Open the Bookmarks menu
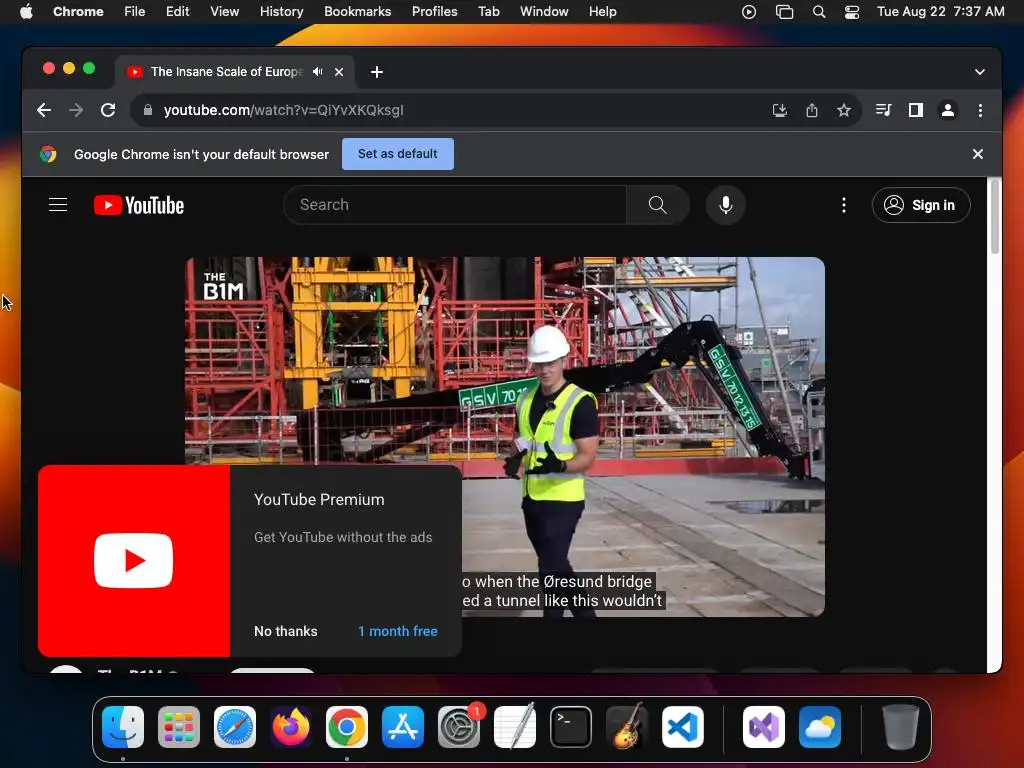 tap(357, 12)
